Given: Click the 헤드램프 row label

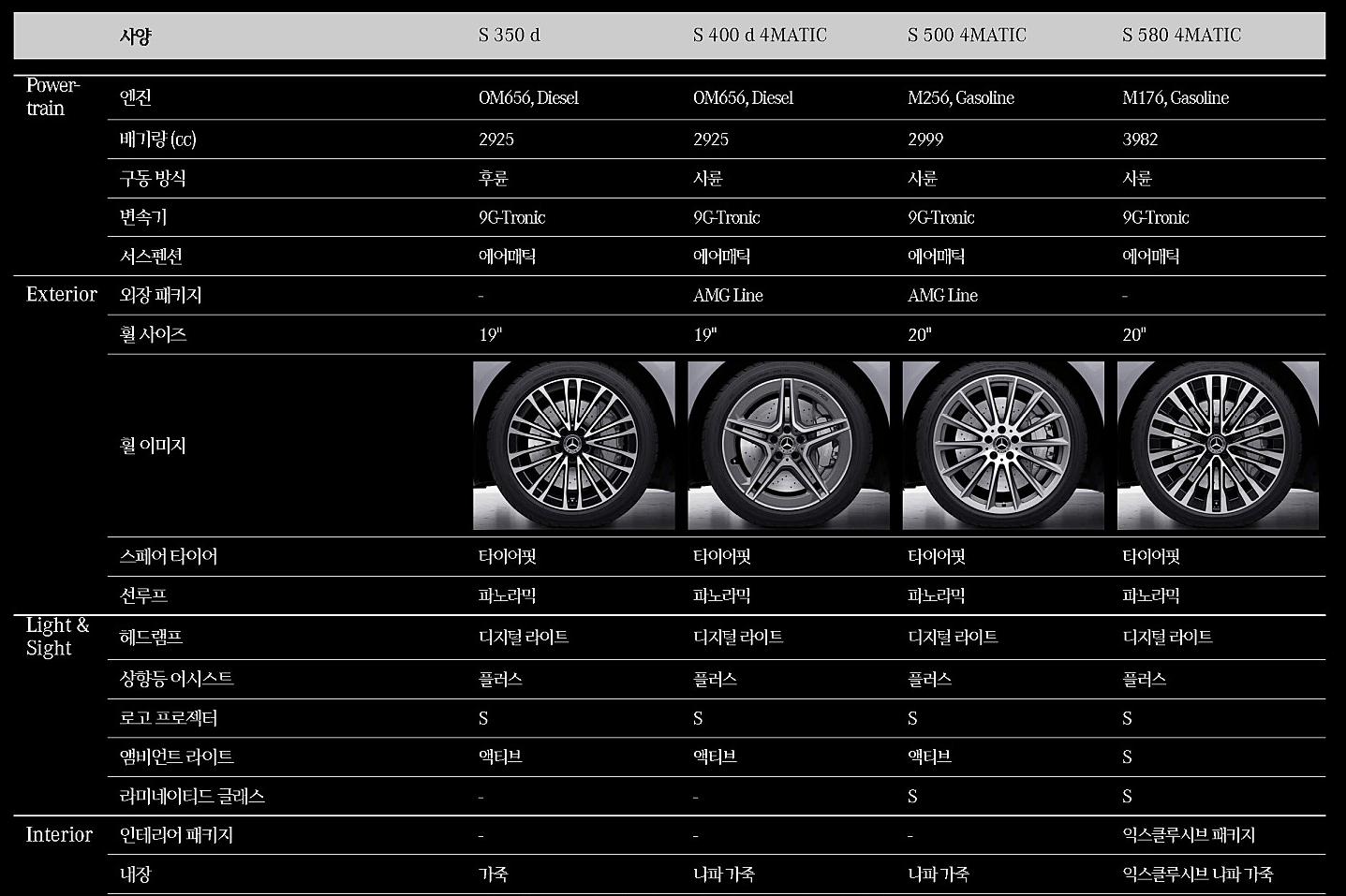Looking at the screenshot, I should [x=150, y=638].
